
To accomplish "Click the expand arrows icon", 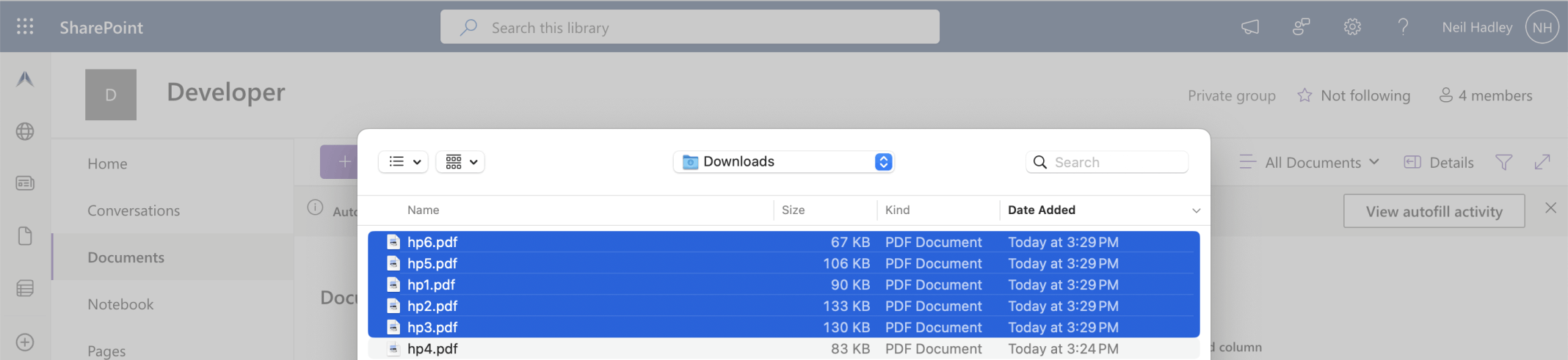I will (x=1542, y=162).
